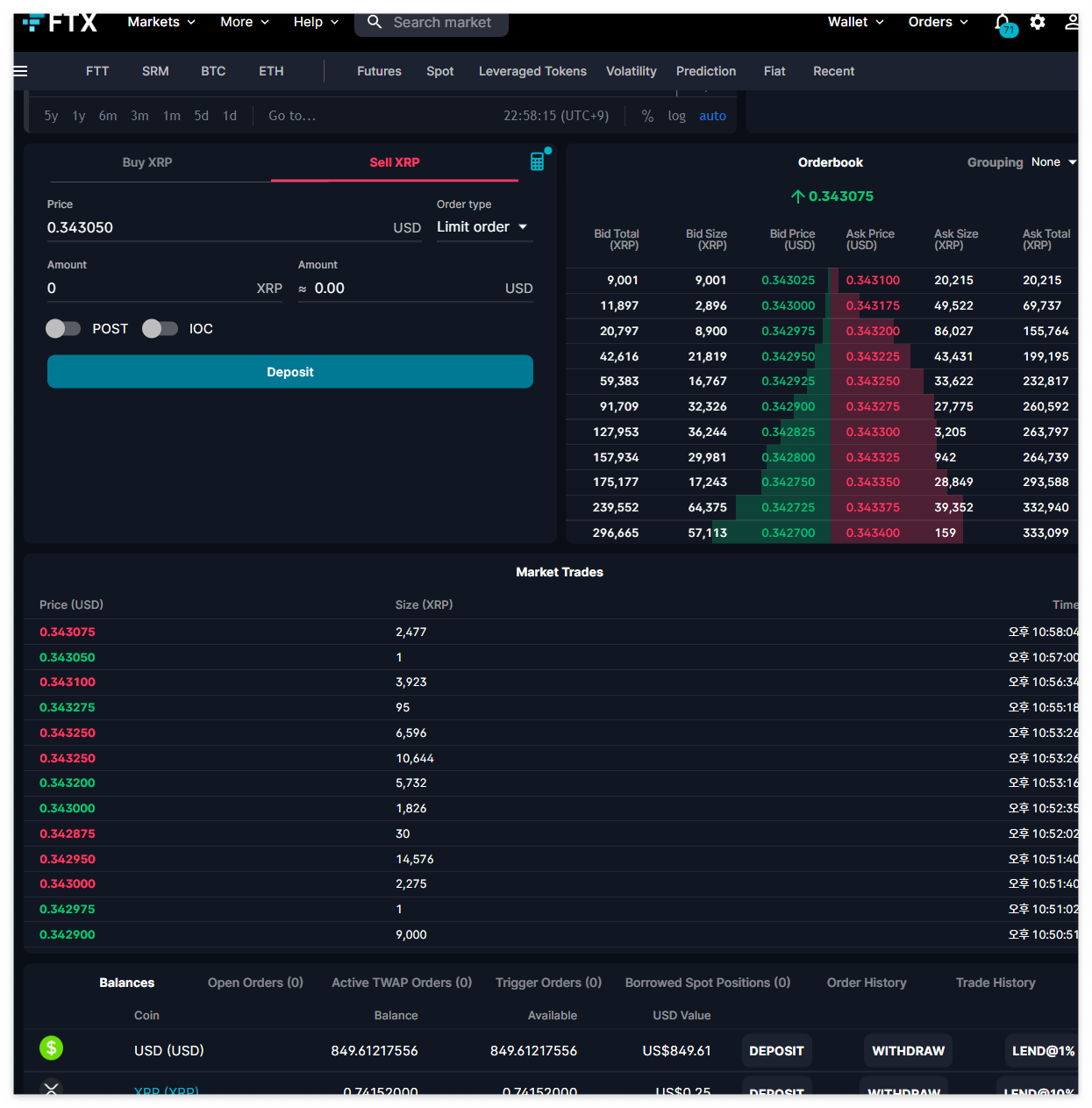Toggle auto scale on chart
The image size is (1092, 1108).
(712, 116)
